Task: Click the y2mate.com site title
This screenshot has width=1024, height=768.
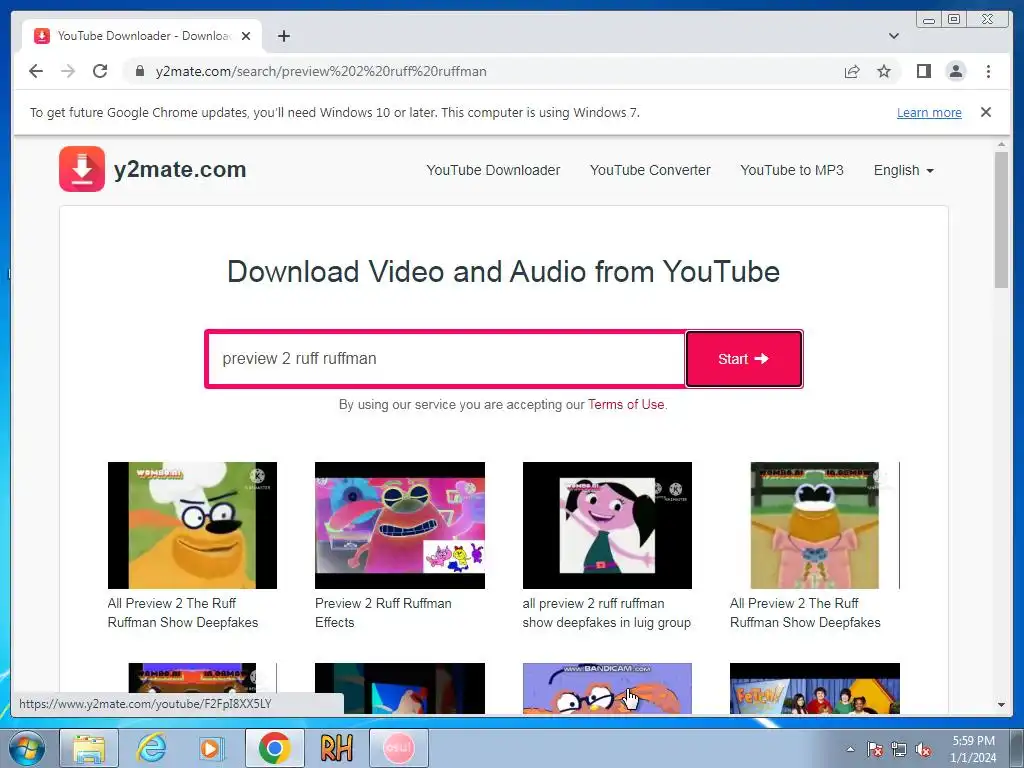Action: tap(180, 170)
